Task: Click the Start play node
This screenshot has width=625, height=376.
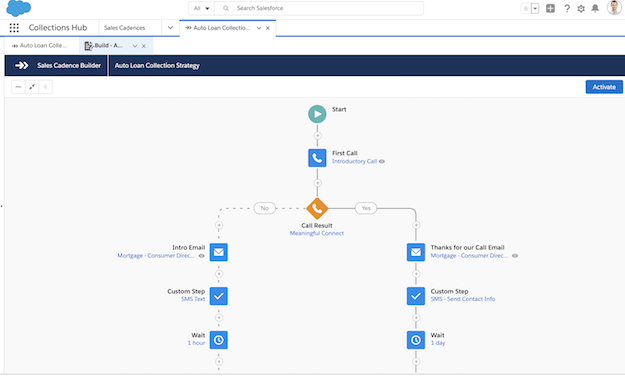Action: point(317,114)
